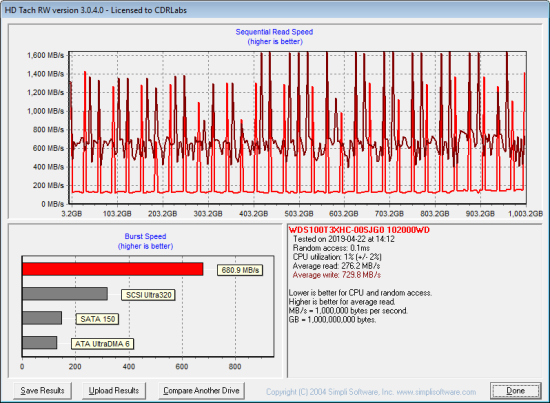The image size is (550, 403).
Task: Click the Average read 276.2 MB/s line
Action: pos(336,266)
